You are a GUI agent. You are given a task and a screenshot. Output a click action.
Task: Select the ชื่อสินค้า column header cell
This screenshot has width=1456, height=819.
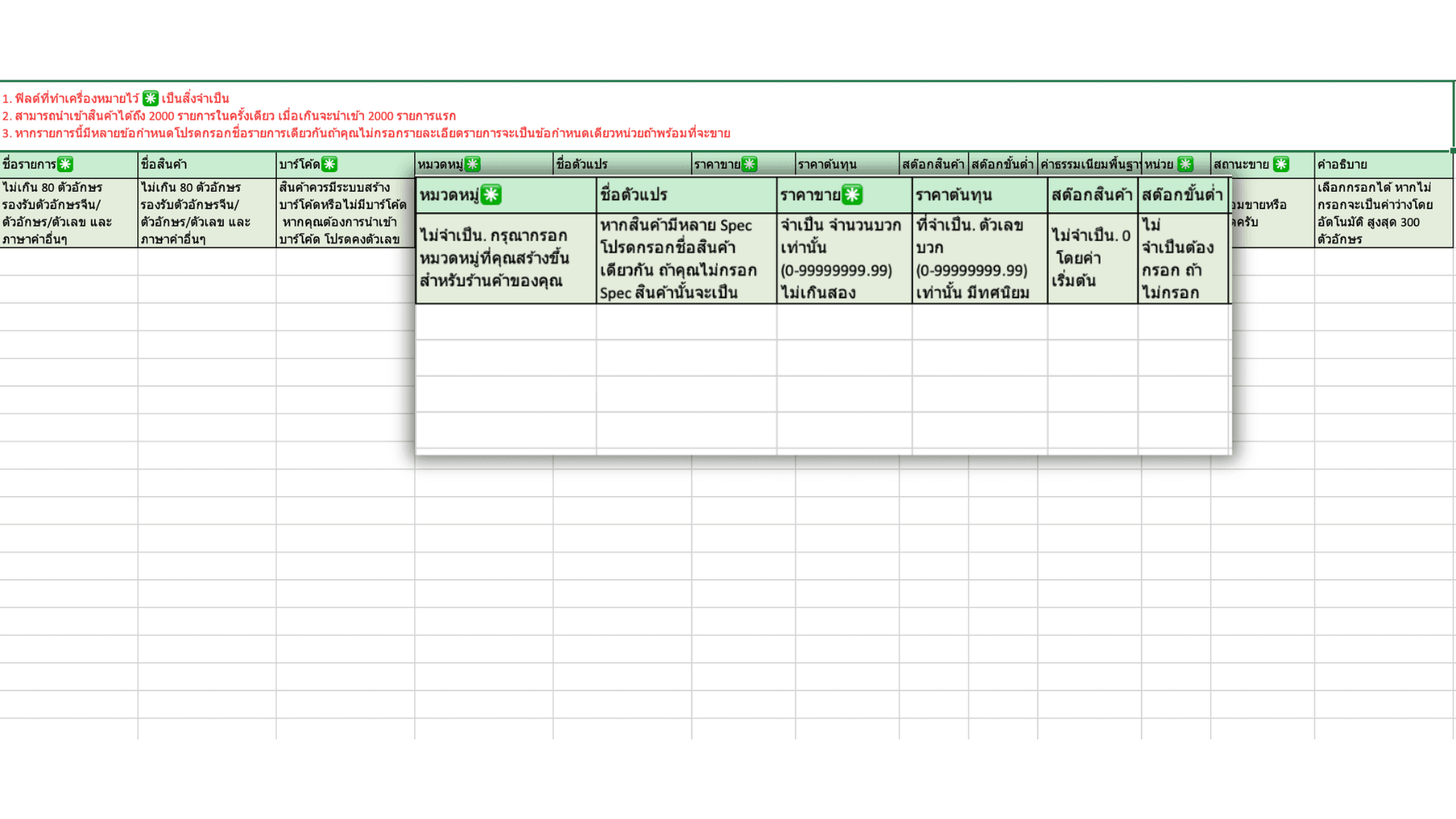click(x=206, y=165)
